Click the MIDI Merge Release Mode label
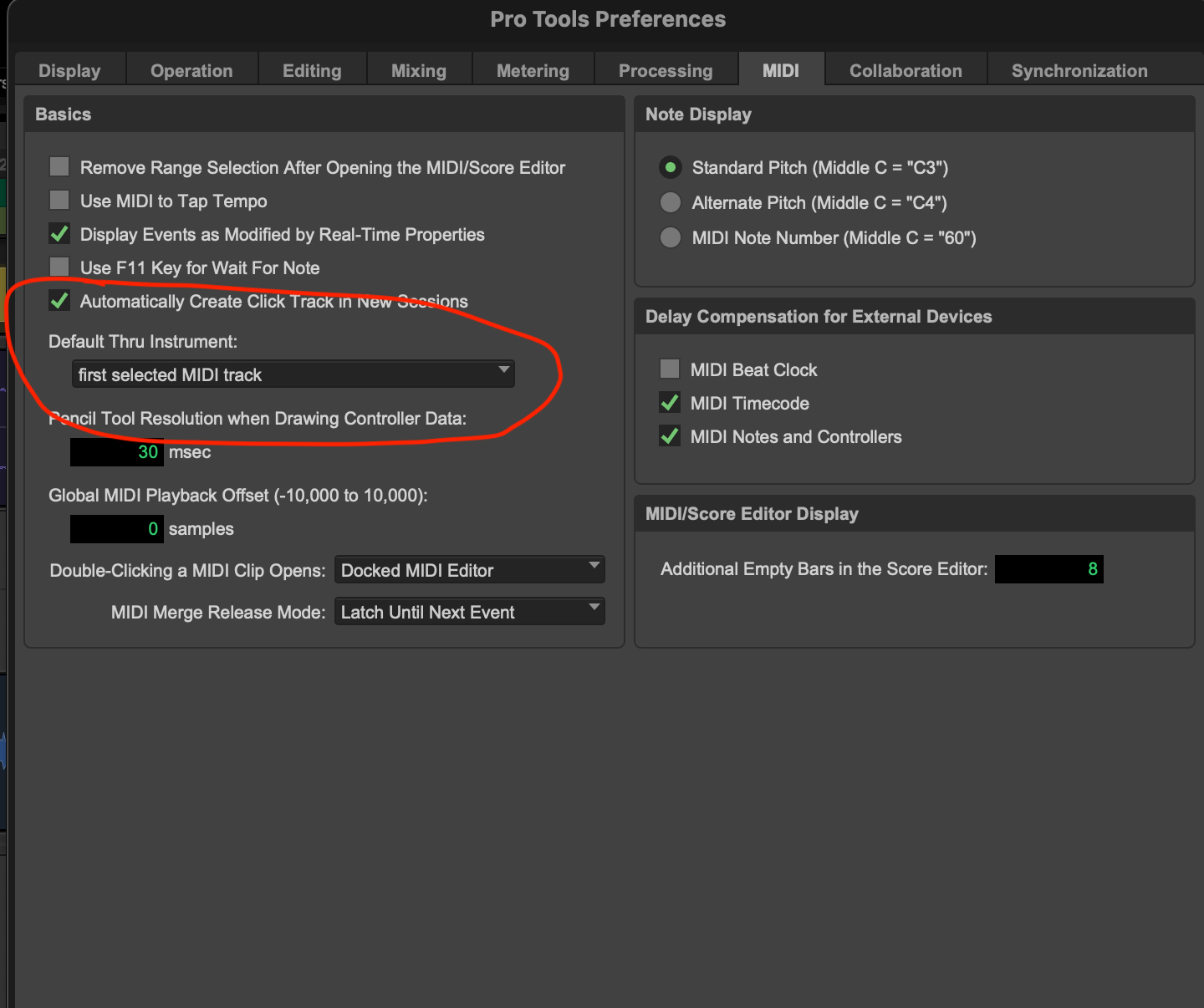 pos(218,613)
